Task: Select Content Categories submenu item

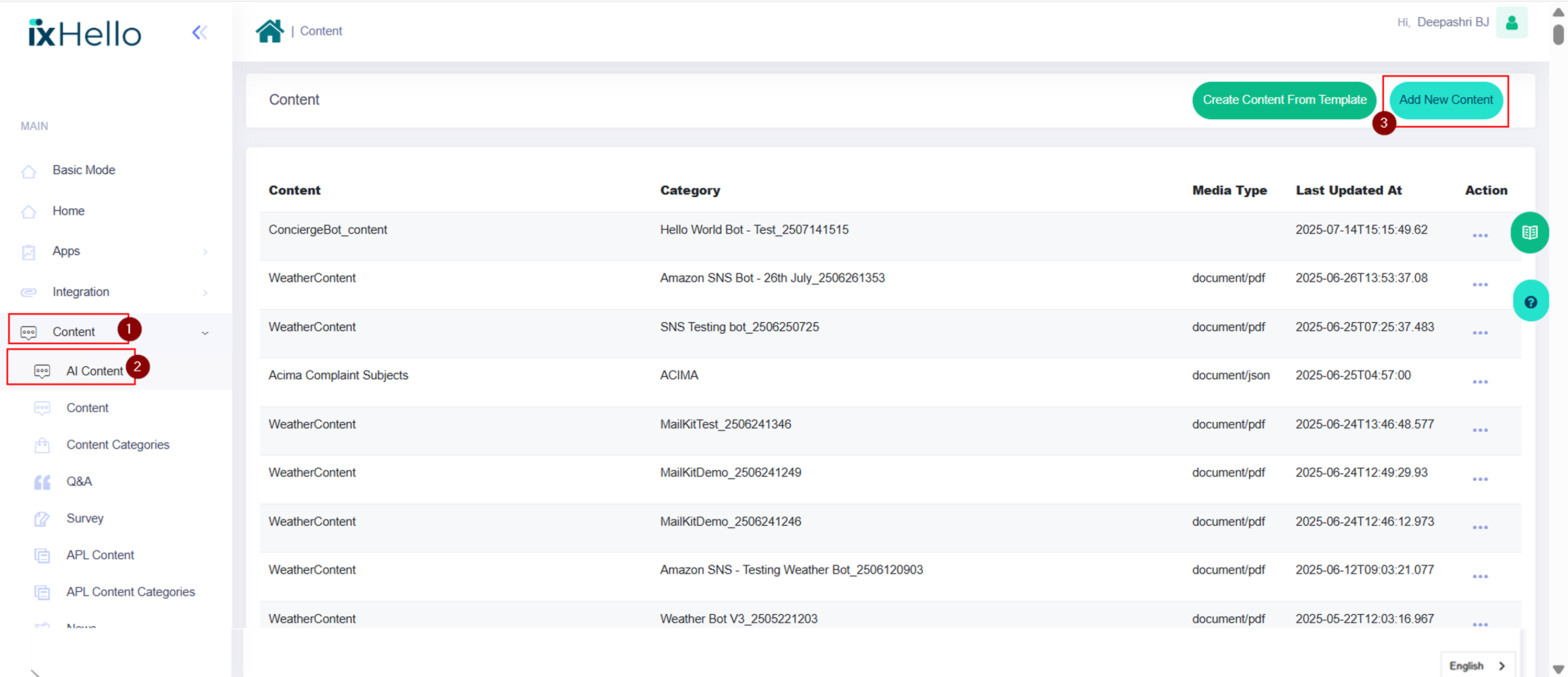Action: click(118, 445)
